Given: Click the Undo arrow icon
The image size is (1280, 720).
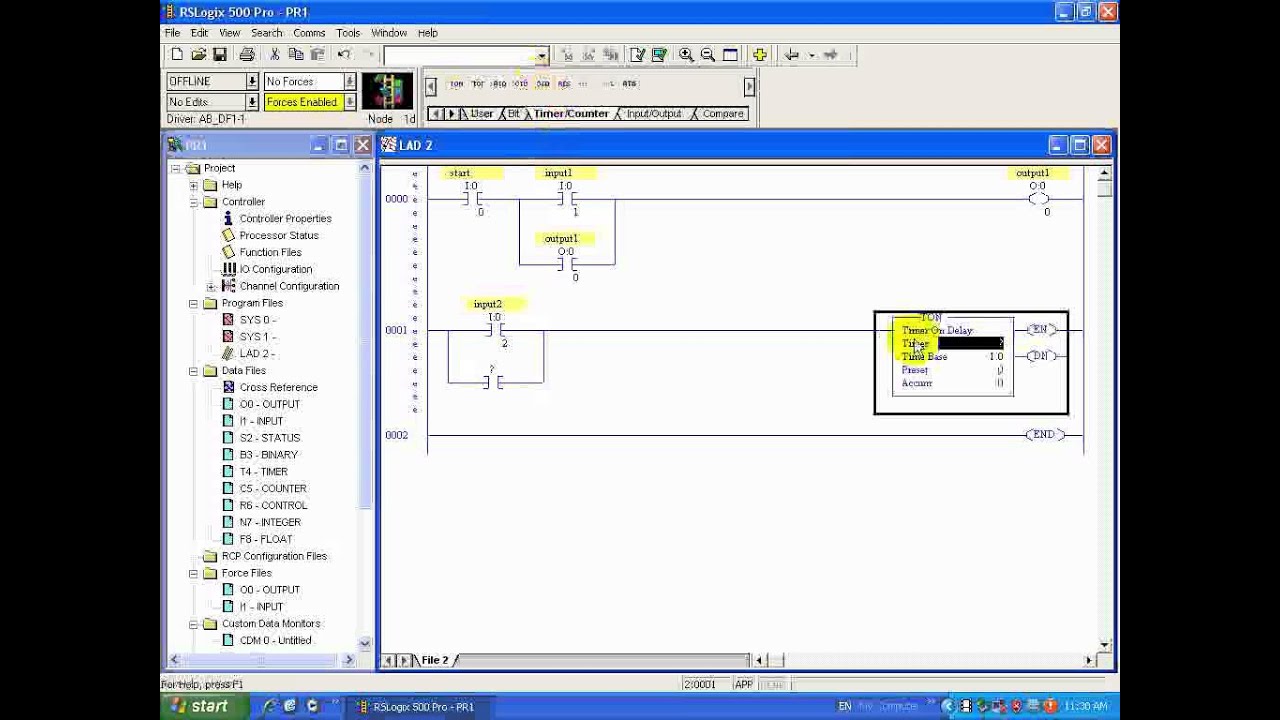Looking at the screenshot, I should pyautogui.click(x=344, y=55).
